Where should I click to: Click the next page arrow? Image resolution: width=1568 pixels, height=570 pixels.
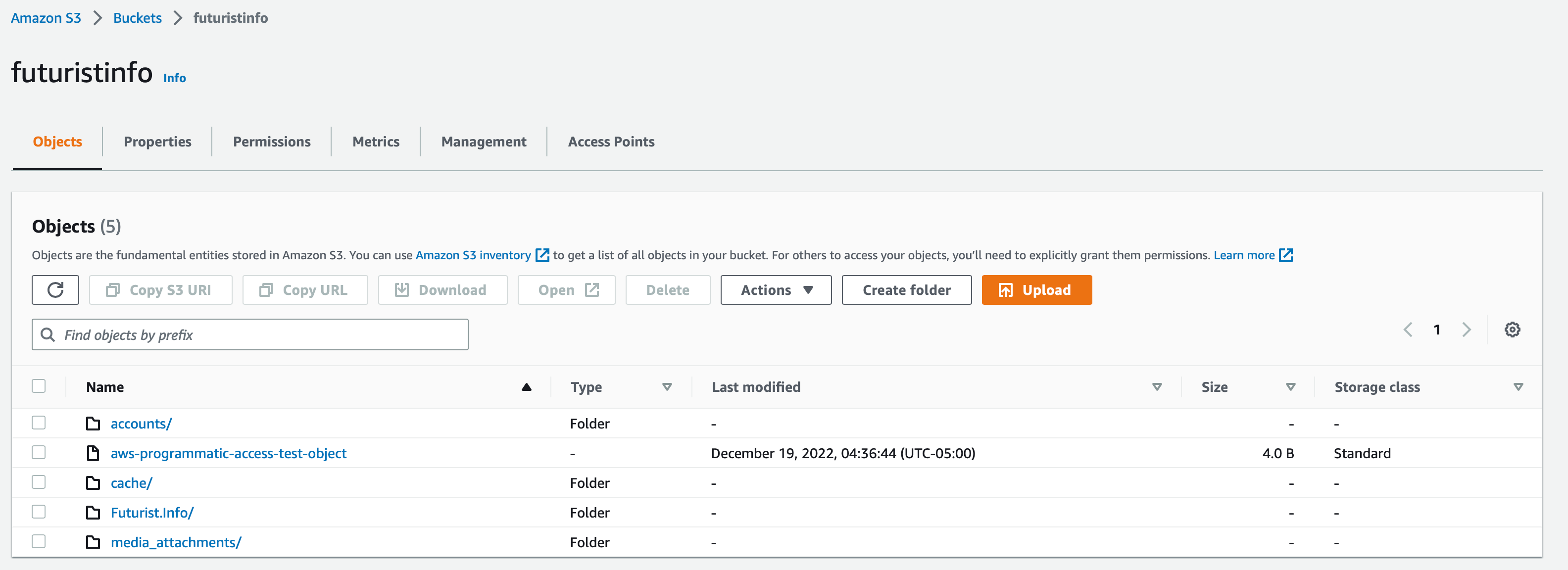click(x=1467, y=330)
